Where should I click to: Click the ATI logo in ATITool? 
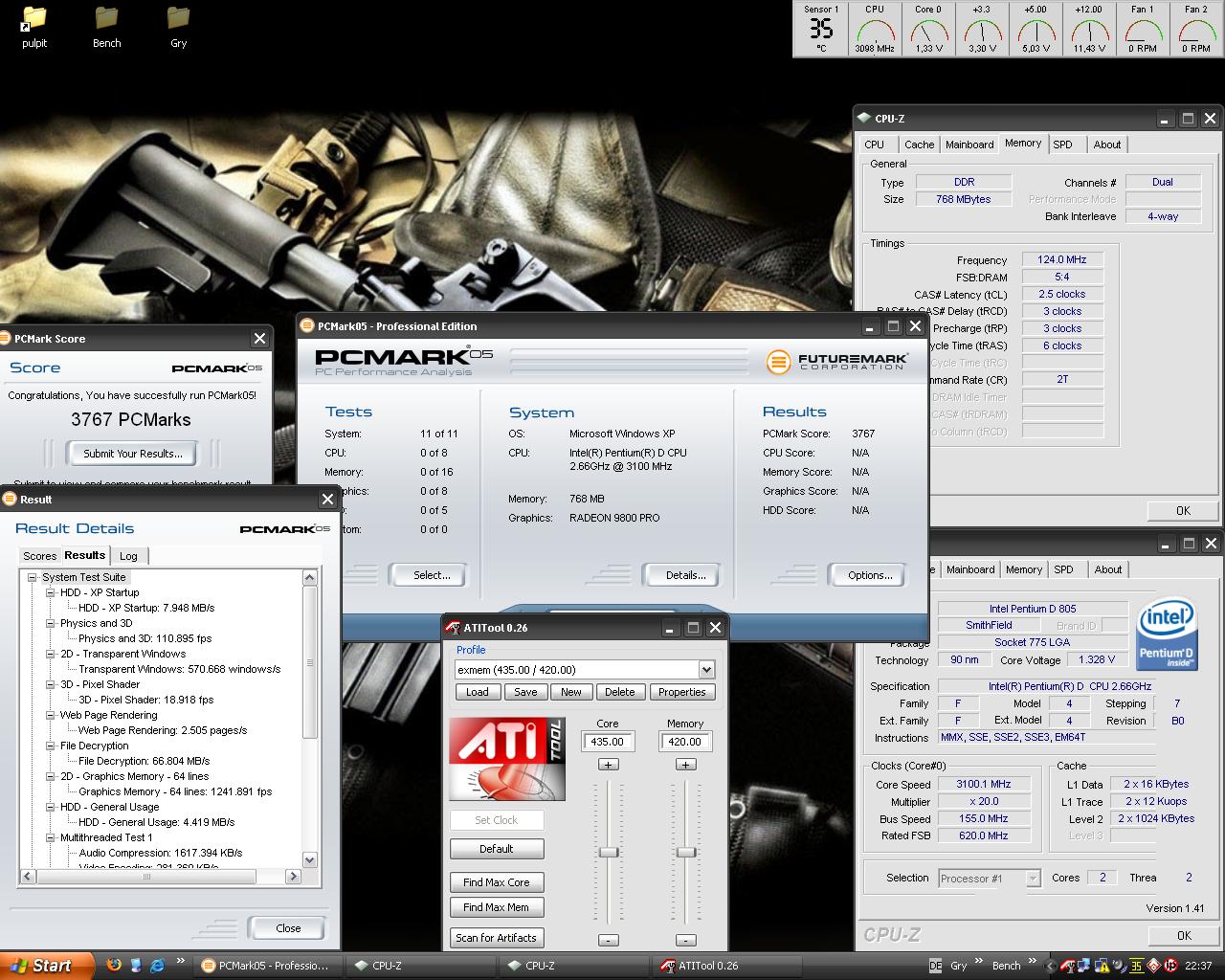pyautogui.click(x=507, y=759)
